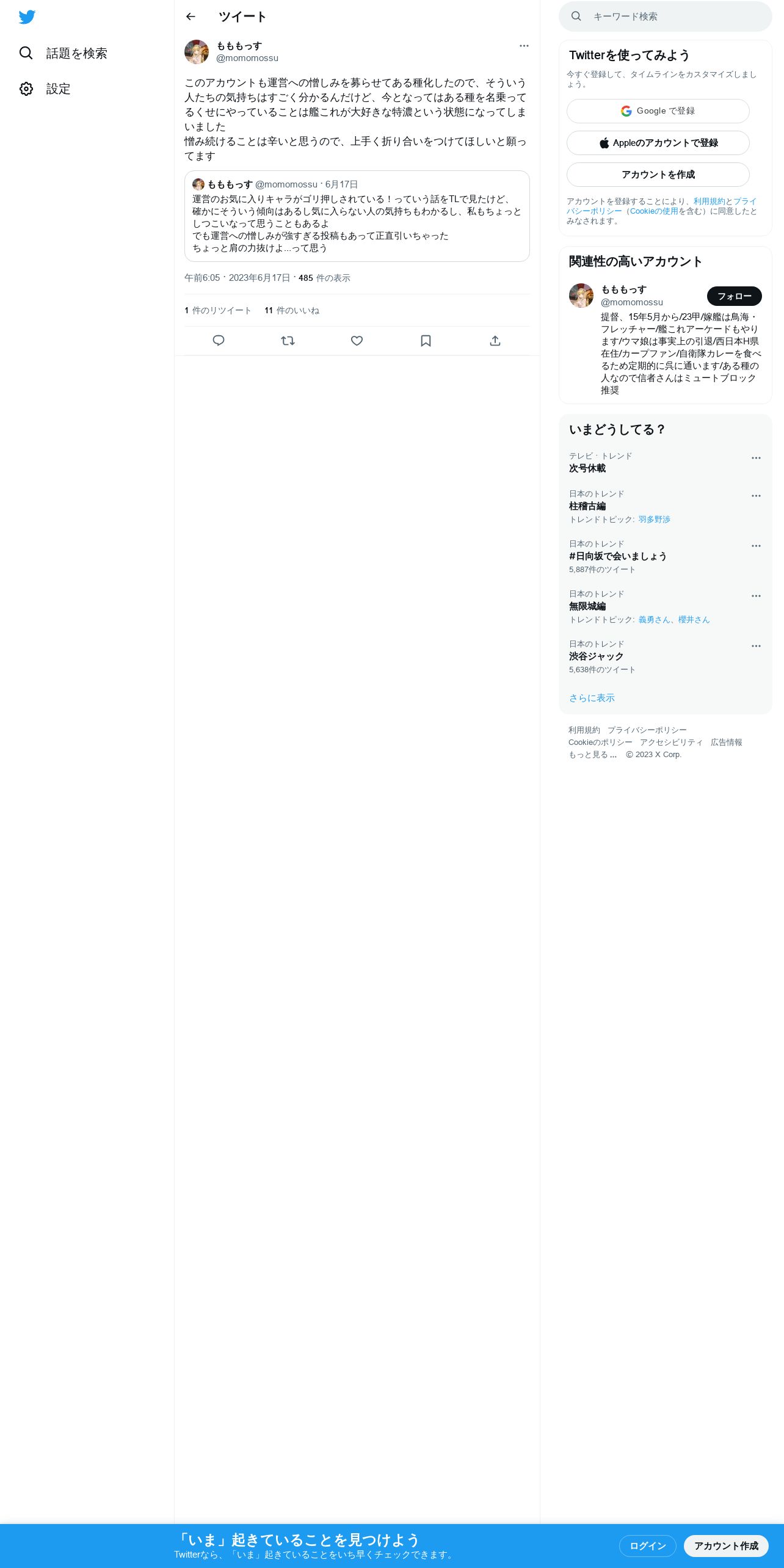Bookmark this tweet
Screen dimensions: 784x1568
[x=426, y=341]
